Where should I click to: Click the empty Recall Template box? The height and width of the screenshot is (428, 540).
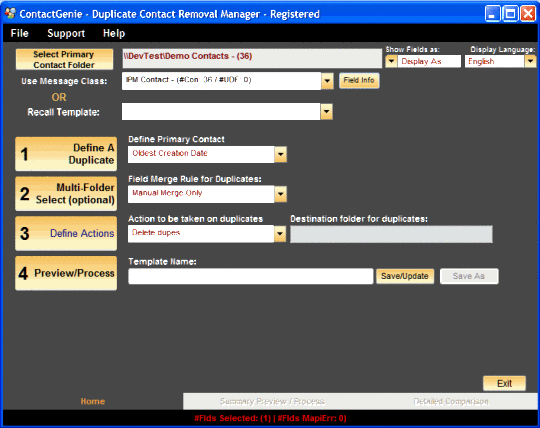coord(221,112)
